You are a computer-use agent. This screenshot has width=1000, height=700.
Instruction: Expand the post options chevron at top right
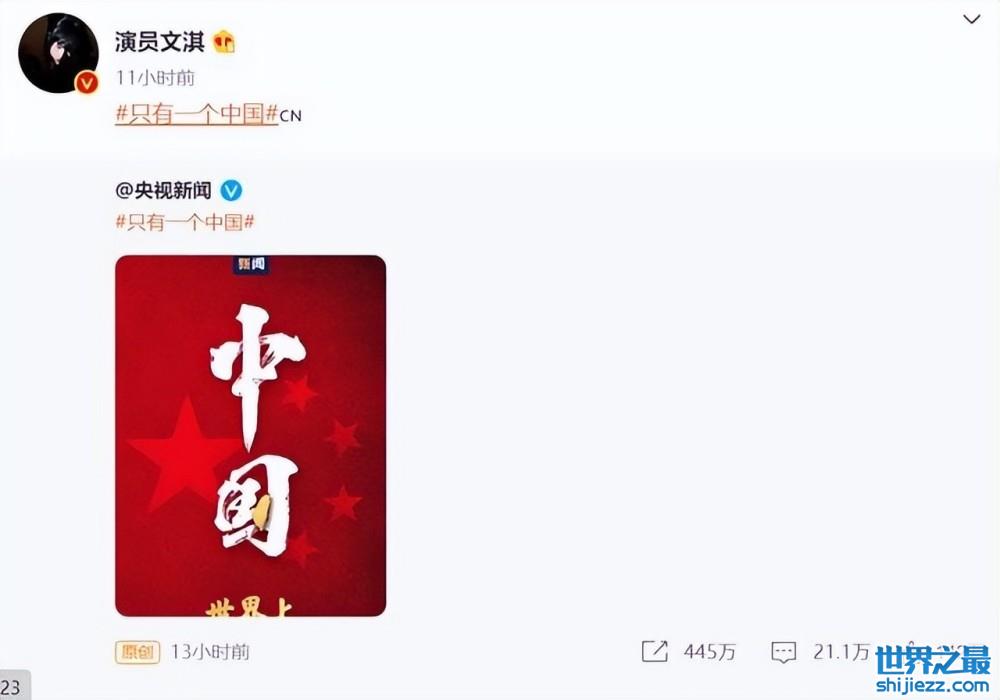coord(971,19)
